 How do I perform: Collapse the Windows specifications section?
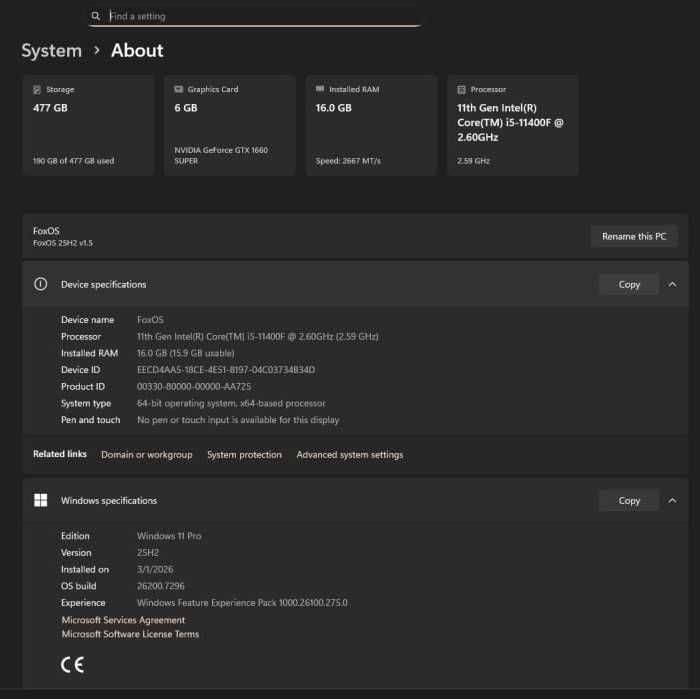[x=672, y=500]
